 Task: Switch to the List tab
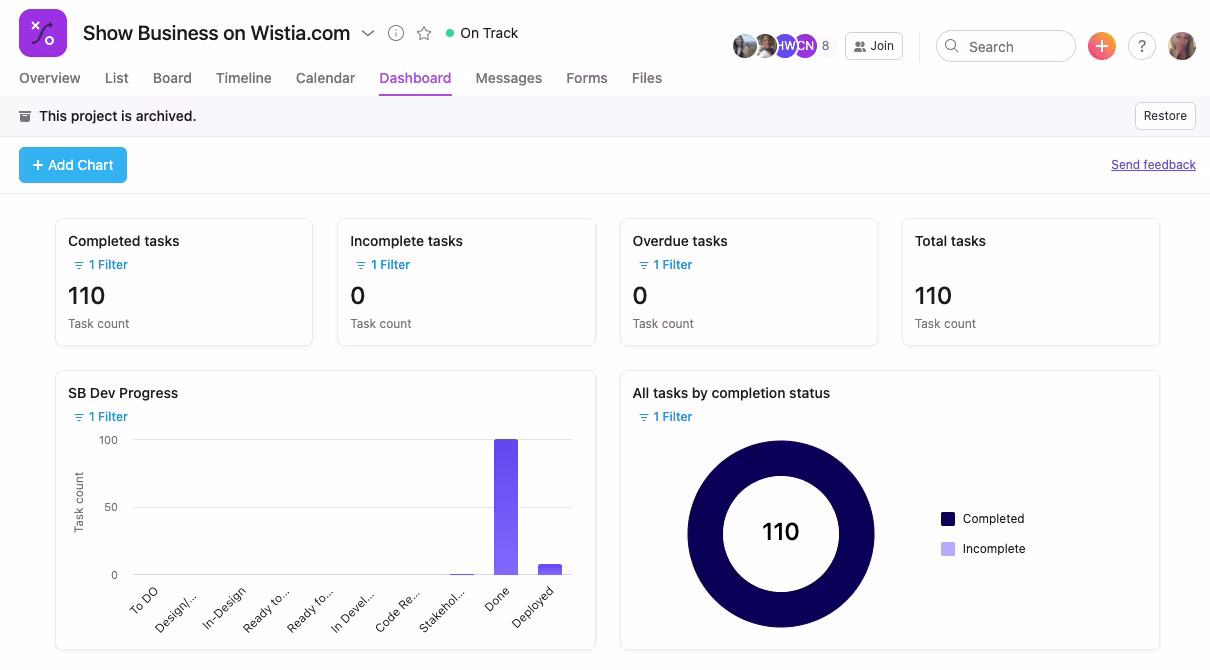point(117,78)
